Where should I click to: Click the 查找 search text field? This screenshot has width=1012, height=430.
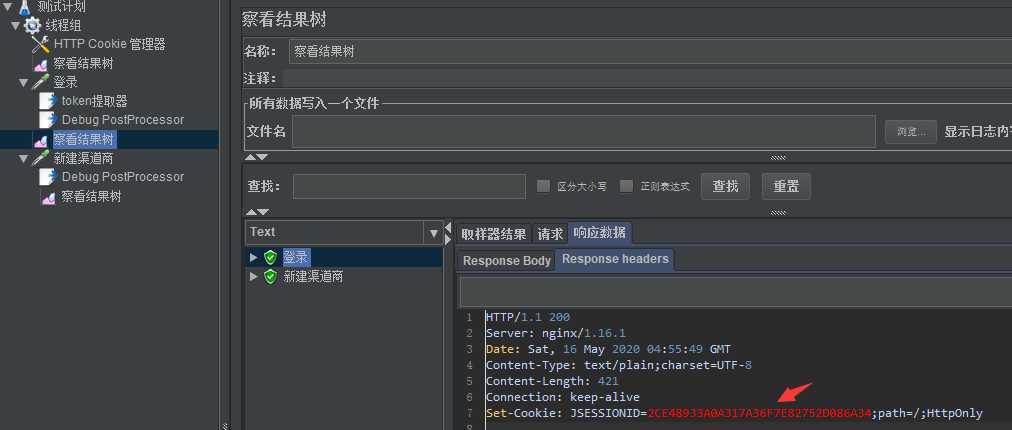click(409, 186)
